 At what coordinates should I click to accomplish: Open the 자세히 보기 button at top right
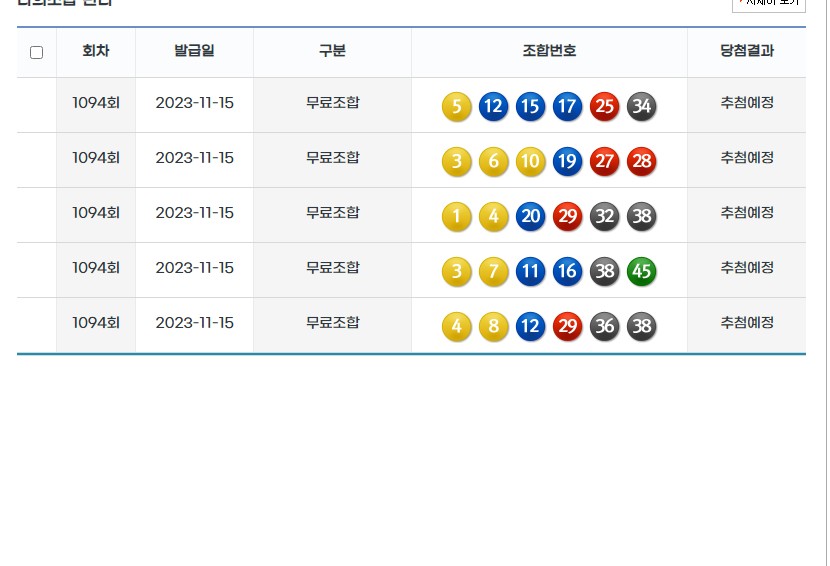pyautogui.click(x=769, y=4)
